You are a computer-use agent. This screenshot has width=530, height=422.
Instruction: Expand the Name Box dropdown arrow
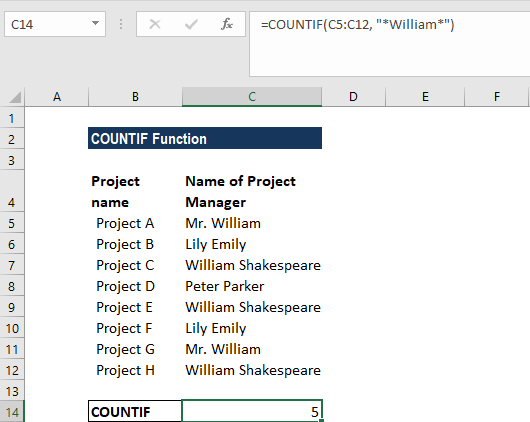[95, 24]
